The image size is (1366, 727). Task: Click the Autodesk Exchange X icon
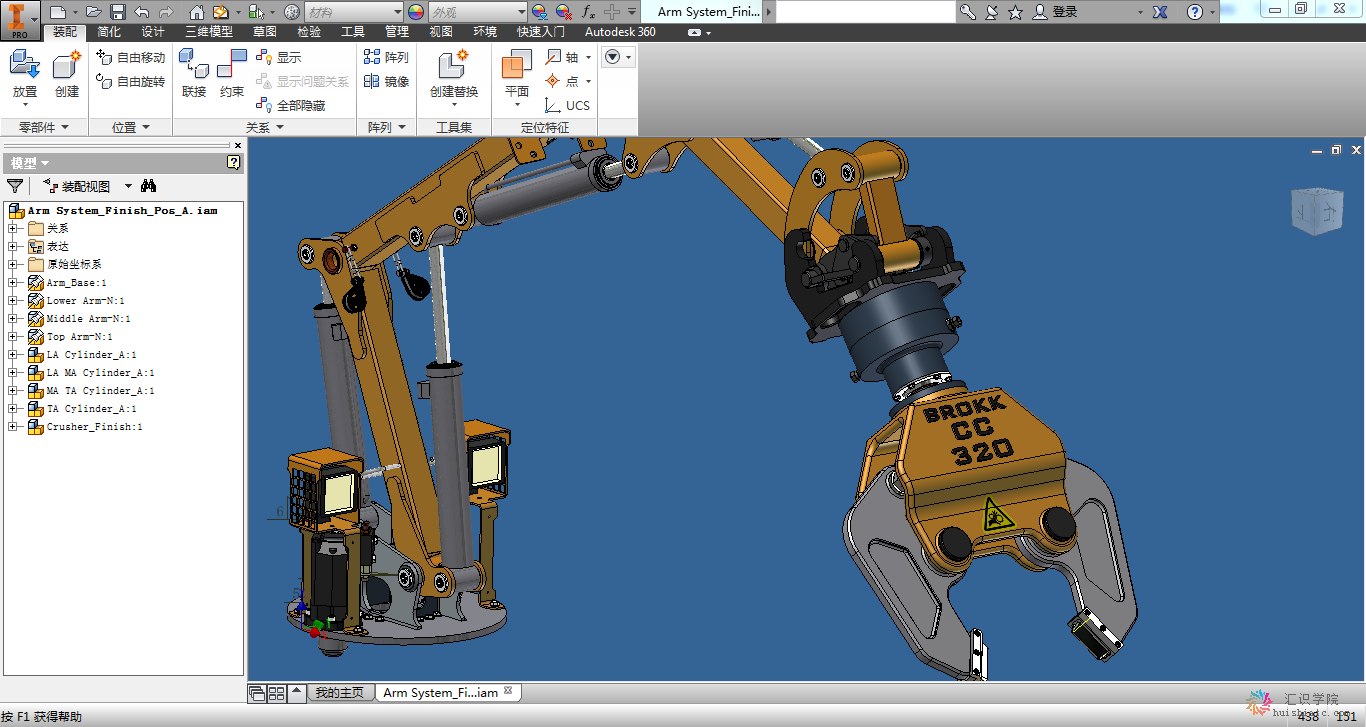click(1160, 12)
